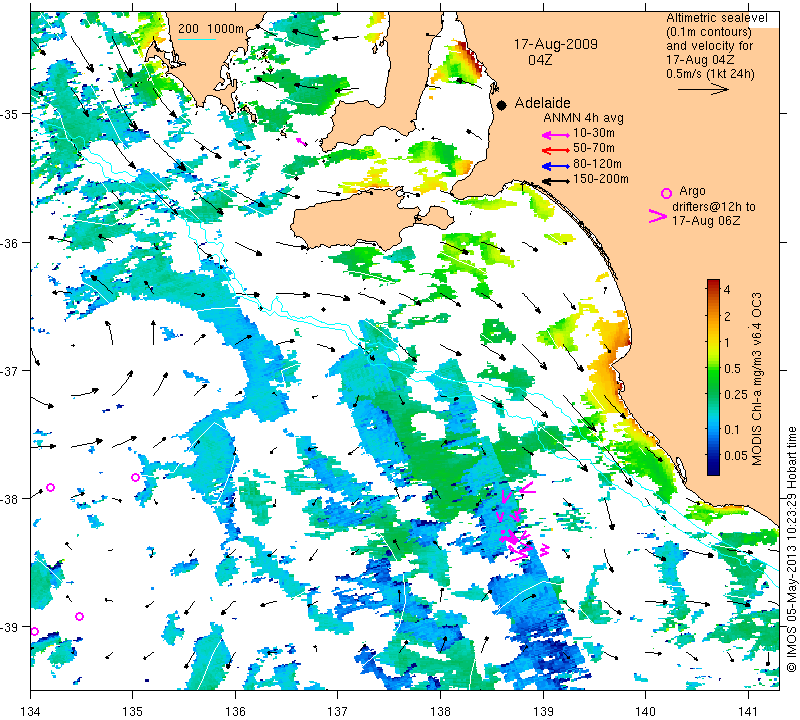Click the latitude axis label -37
The image size is (800, 720).
tap(10, 370)
